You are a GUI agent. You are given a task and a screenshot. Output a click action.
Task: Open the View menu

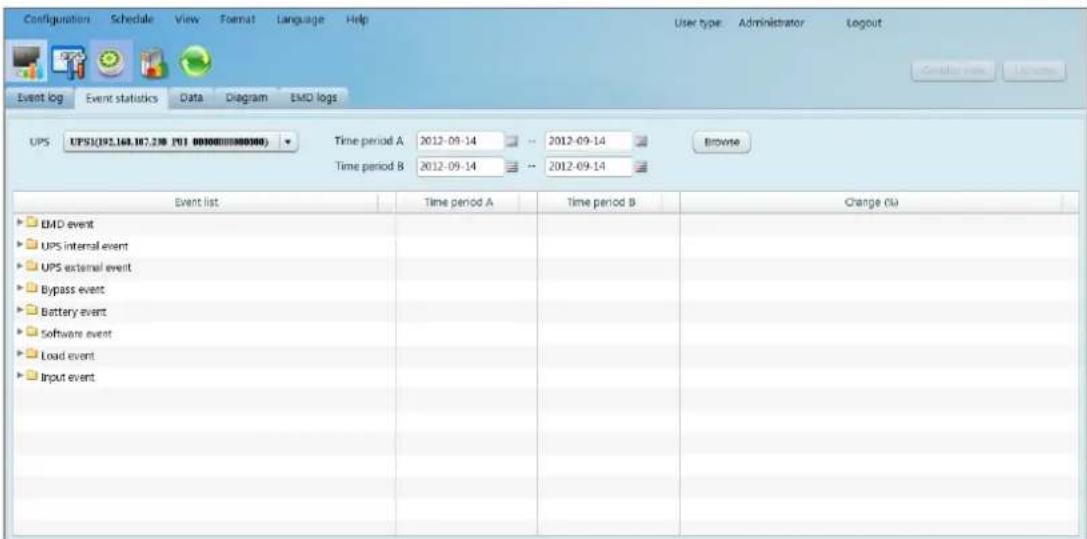point(187,21)
